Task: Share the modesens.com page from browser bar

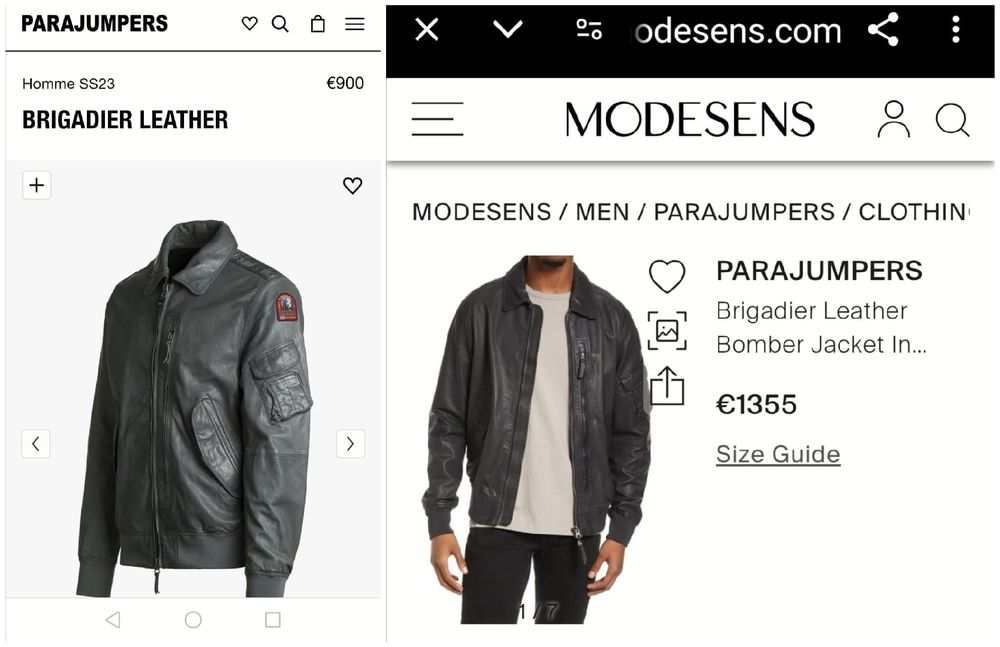Action: (x=883, y=30)
